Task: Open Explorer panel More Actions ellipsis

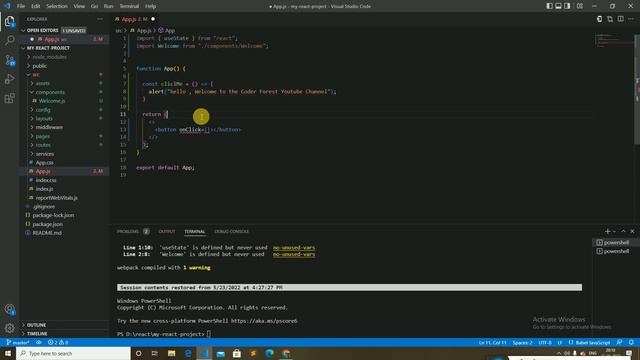Action: coord(100,19)
